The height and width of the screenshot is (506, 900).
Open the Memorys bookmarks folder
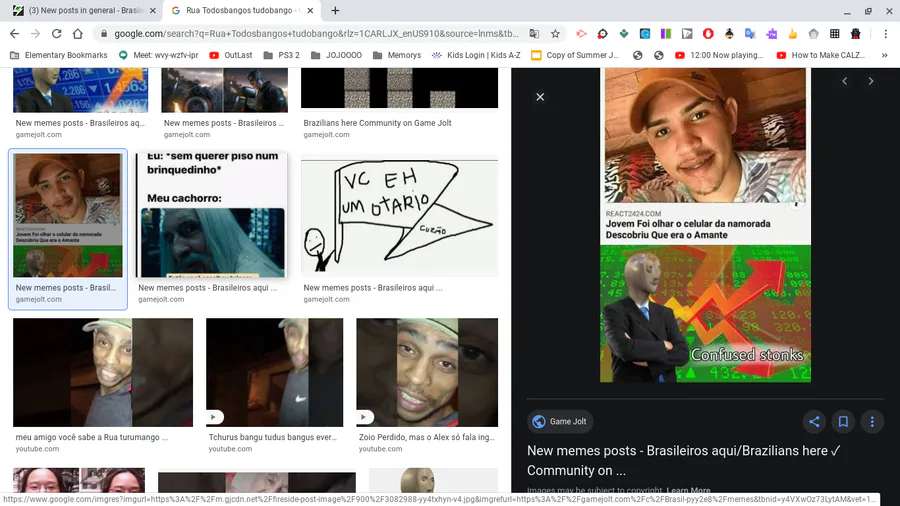[x=397, y=55]
